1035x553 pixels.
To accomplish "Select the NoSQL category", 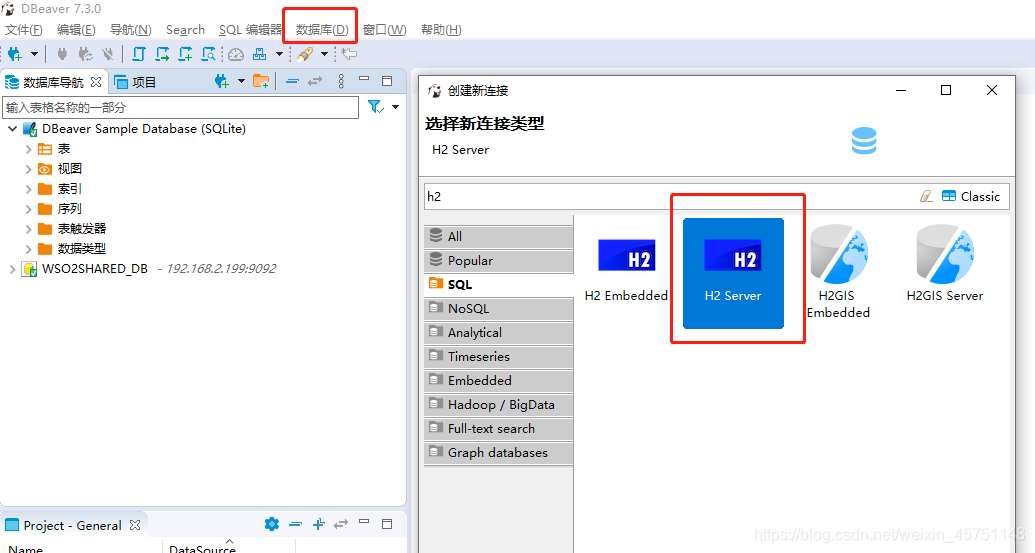I will click(498, 309).
